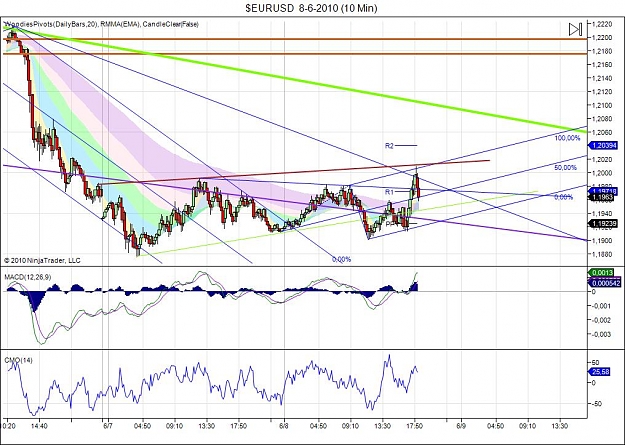
Task: Click the 6/8 date label on time axis
Action: 284,426
